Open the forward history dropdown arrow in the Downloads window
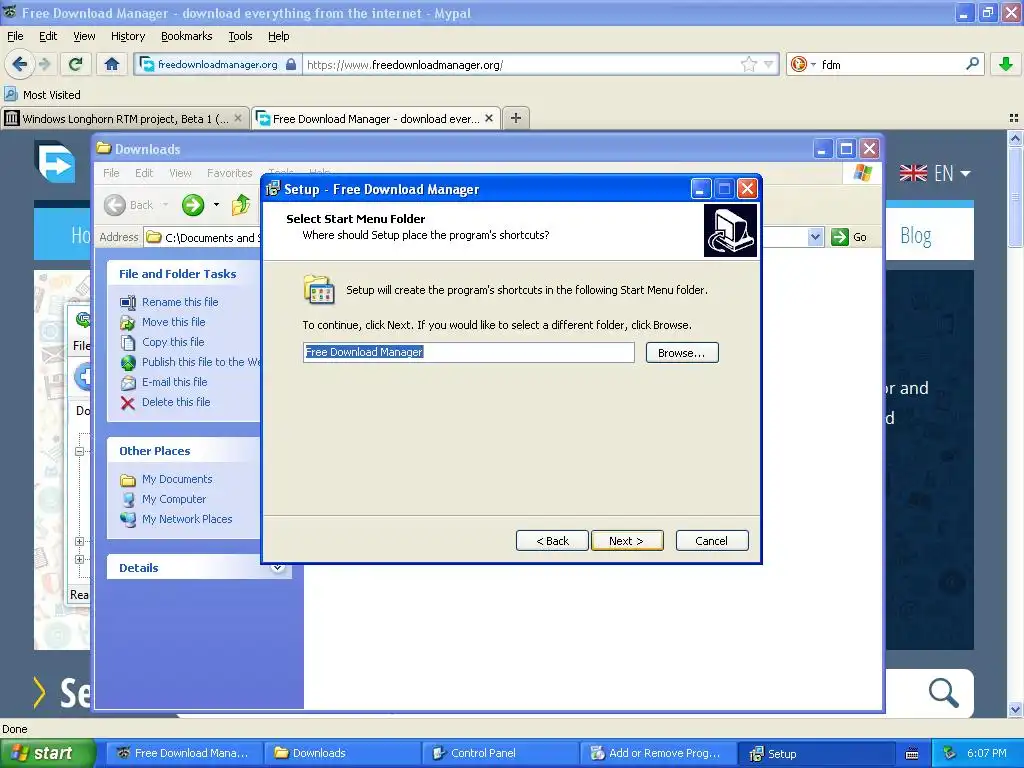This screenshot has width=1024, height=768. (x=216, y=205)
